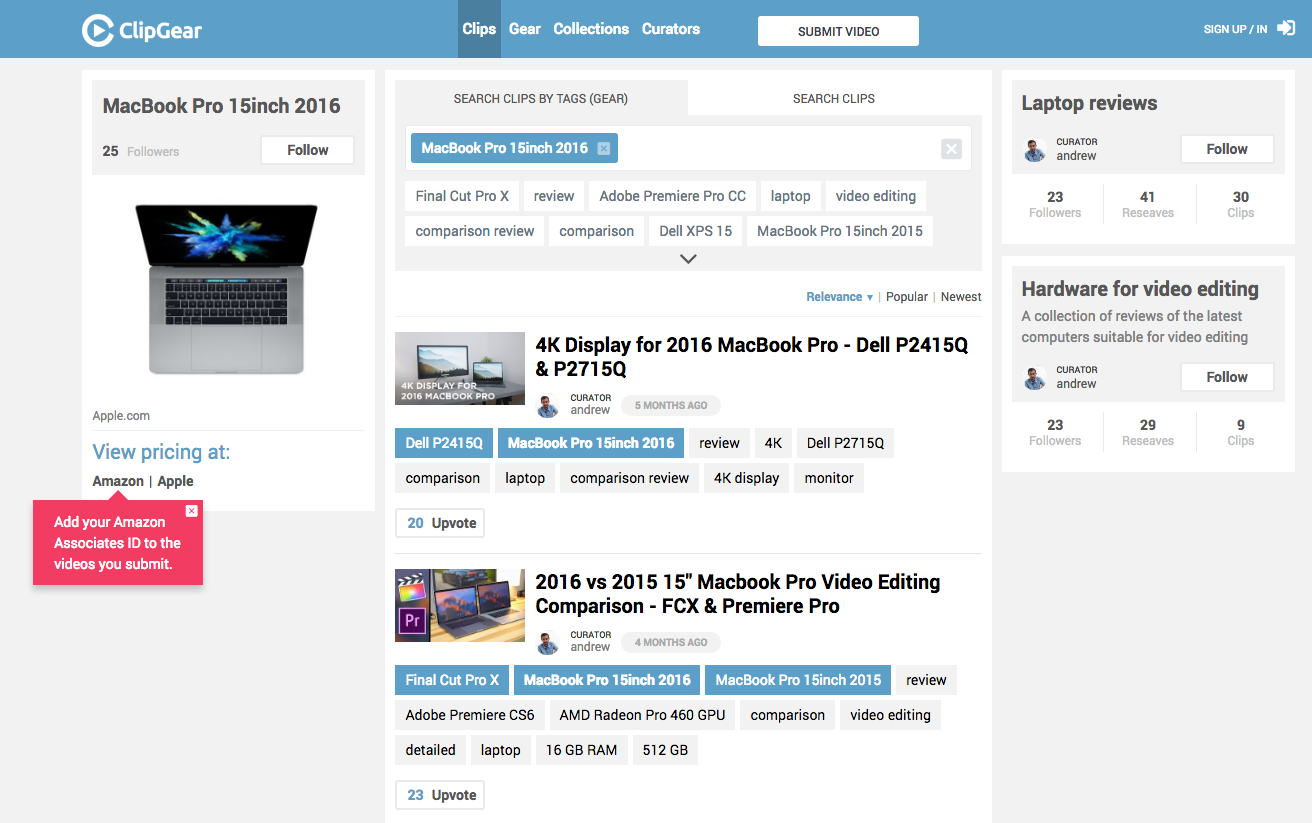Follow the Laptop reviews collection

(1227, 149)
